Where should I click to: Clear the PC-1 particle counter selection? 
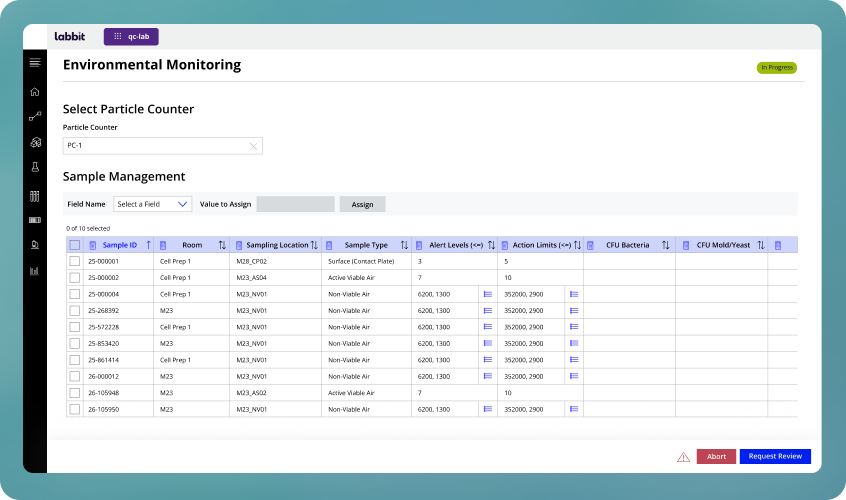[253, 146]
